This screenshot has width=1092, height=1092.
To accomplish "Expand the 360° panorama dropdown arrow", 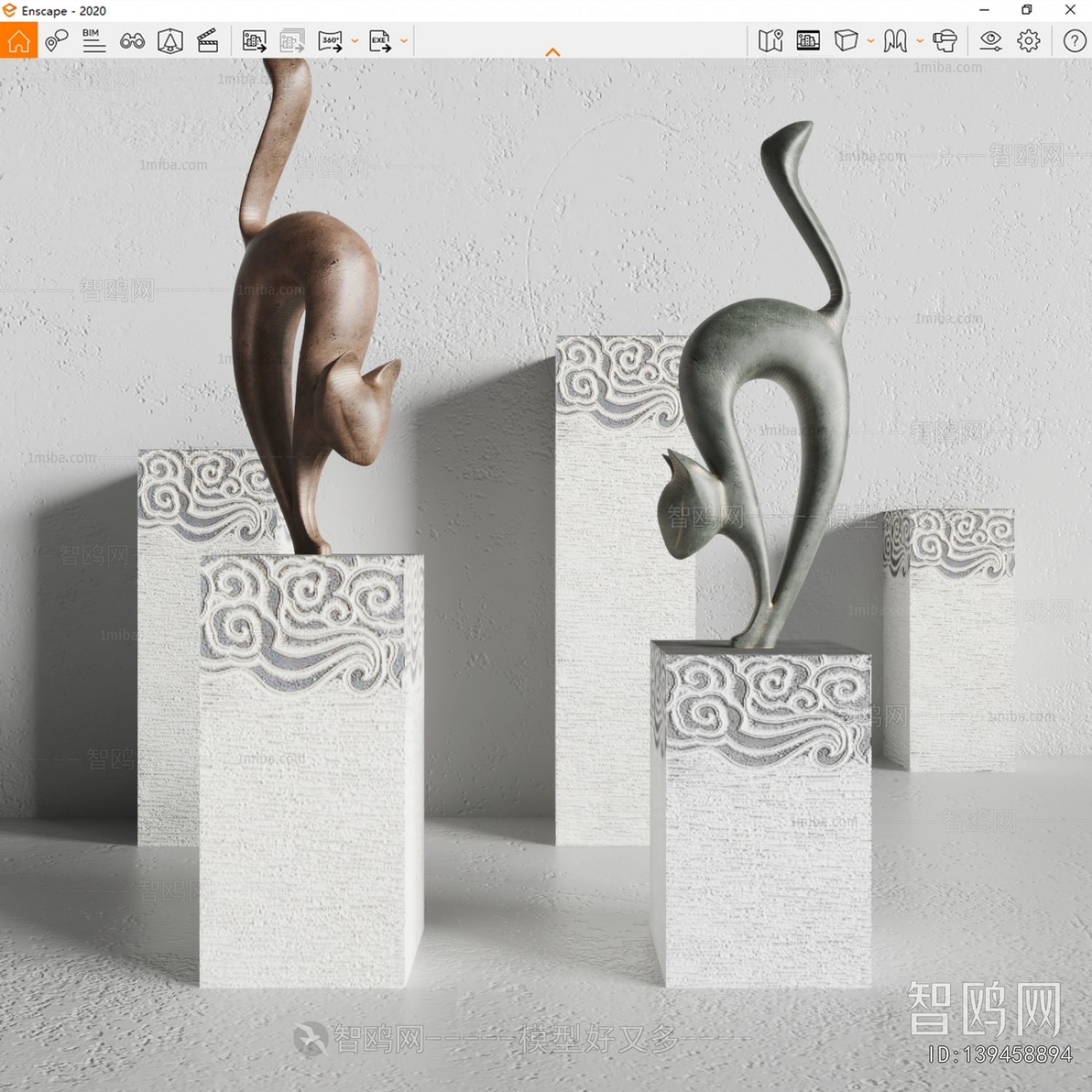I will [x=355, y=41].
